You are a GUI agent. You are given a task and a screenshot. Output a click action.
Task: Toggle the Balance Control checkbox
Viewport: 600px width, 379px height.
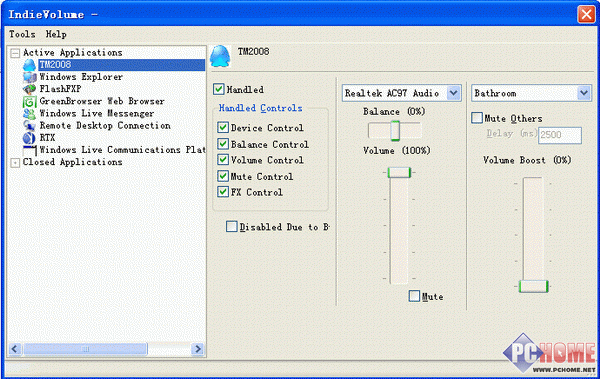223,144
